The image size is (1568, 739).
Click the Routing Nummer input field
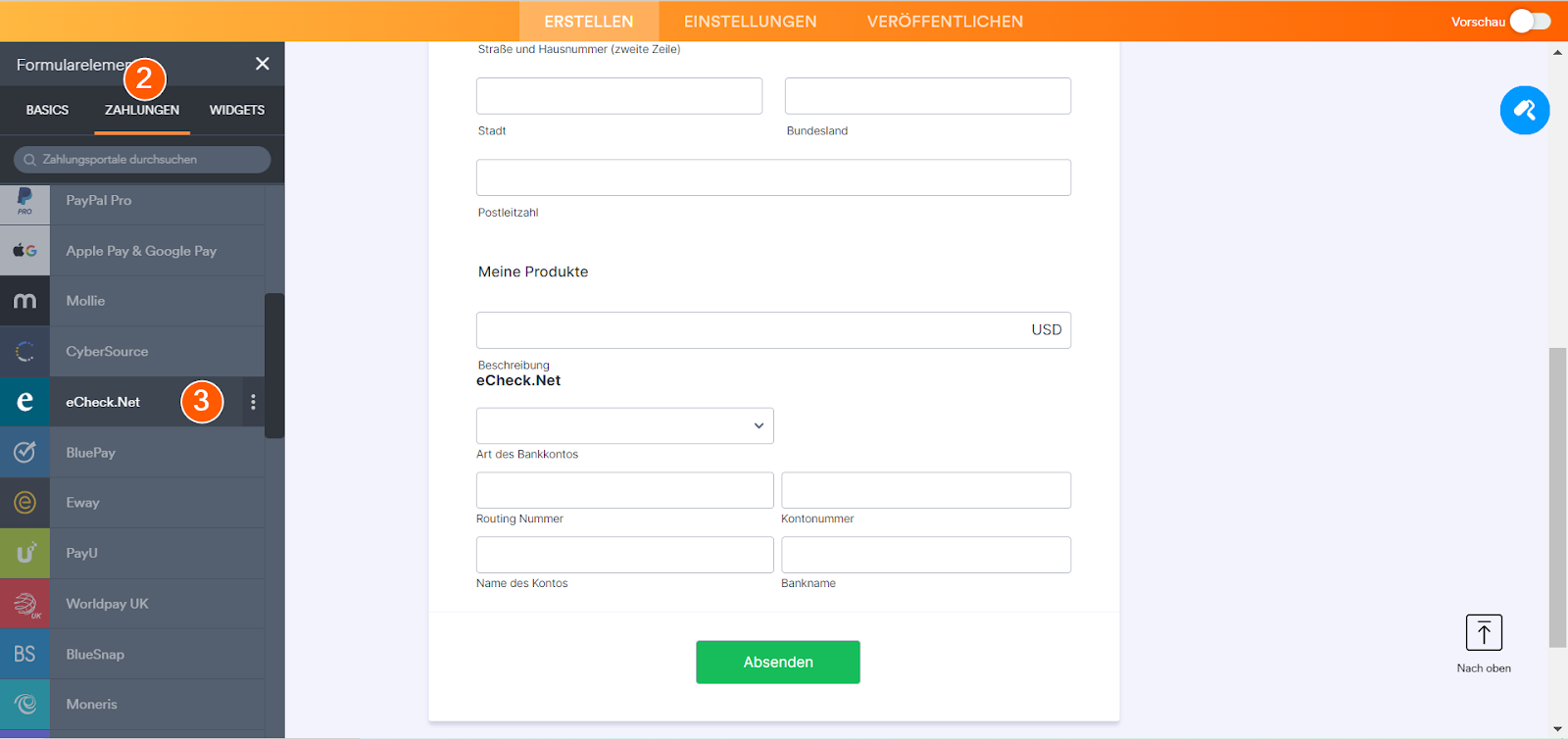tap(624, 490)
